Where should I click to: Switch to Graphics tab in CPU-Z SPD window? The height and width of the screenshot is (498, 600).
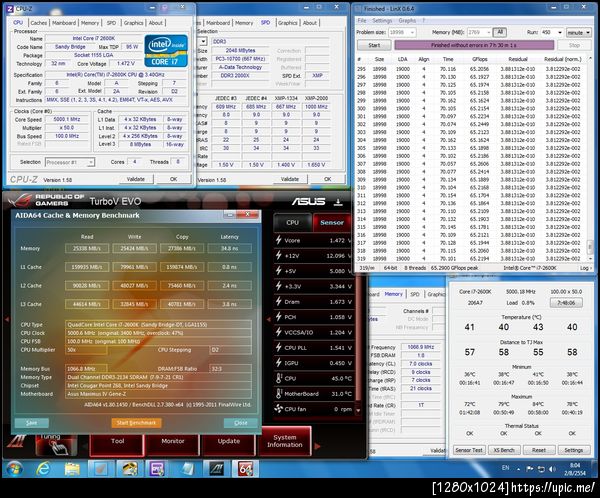tap(287, 23)
